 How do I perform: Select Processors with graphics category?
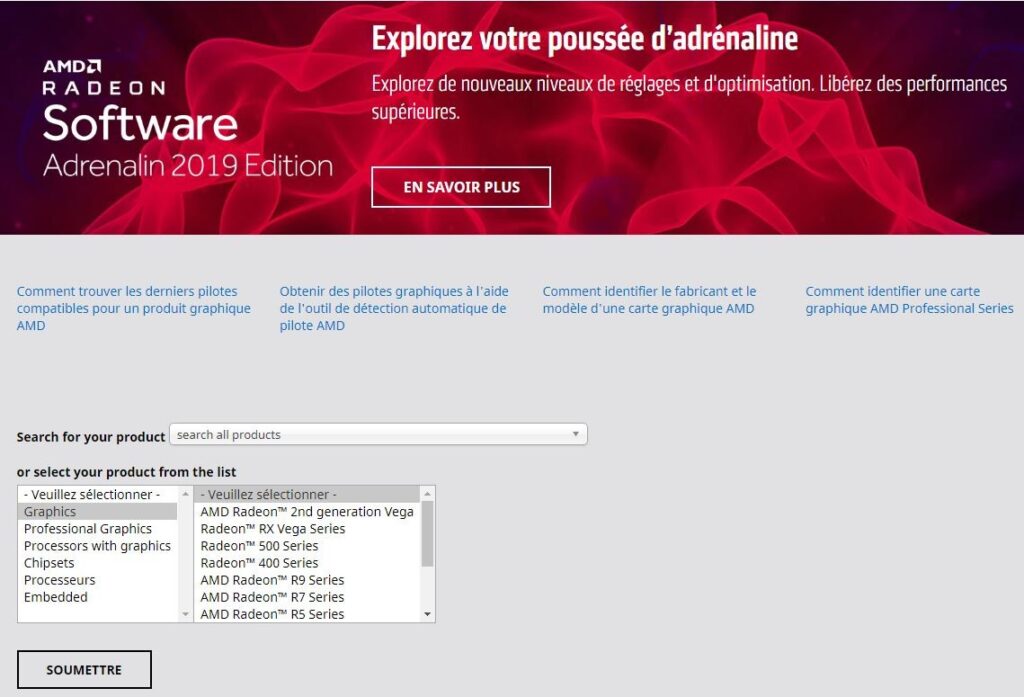click(x=97, y=545)
